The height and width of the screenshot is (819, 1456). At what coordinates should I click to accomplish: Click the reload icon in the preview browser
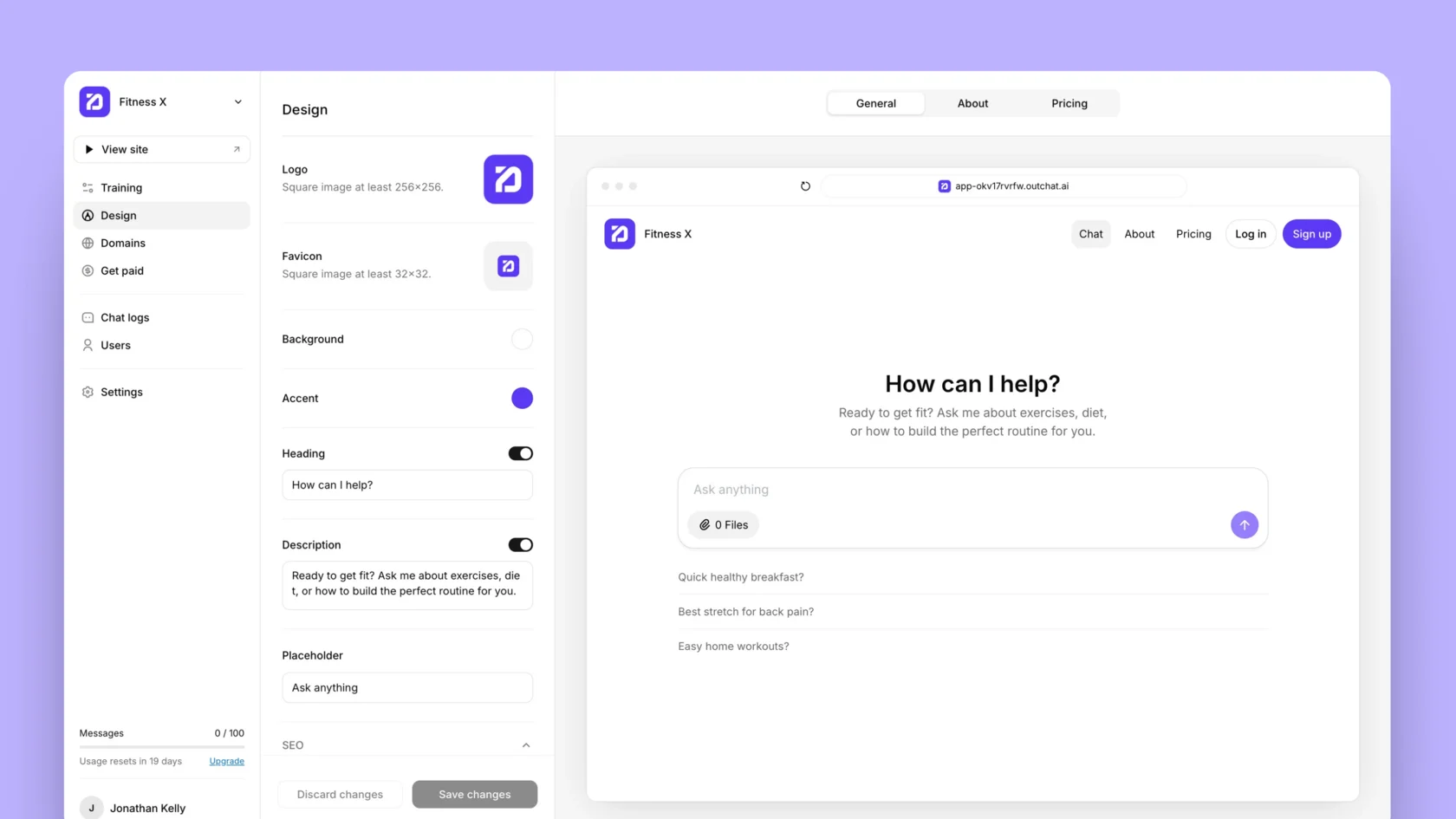tap(805, 186)
